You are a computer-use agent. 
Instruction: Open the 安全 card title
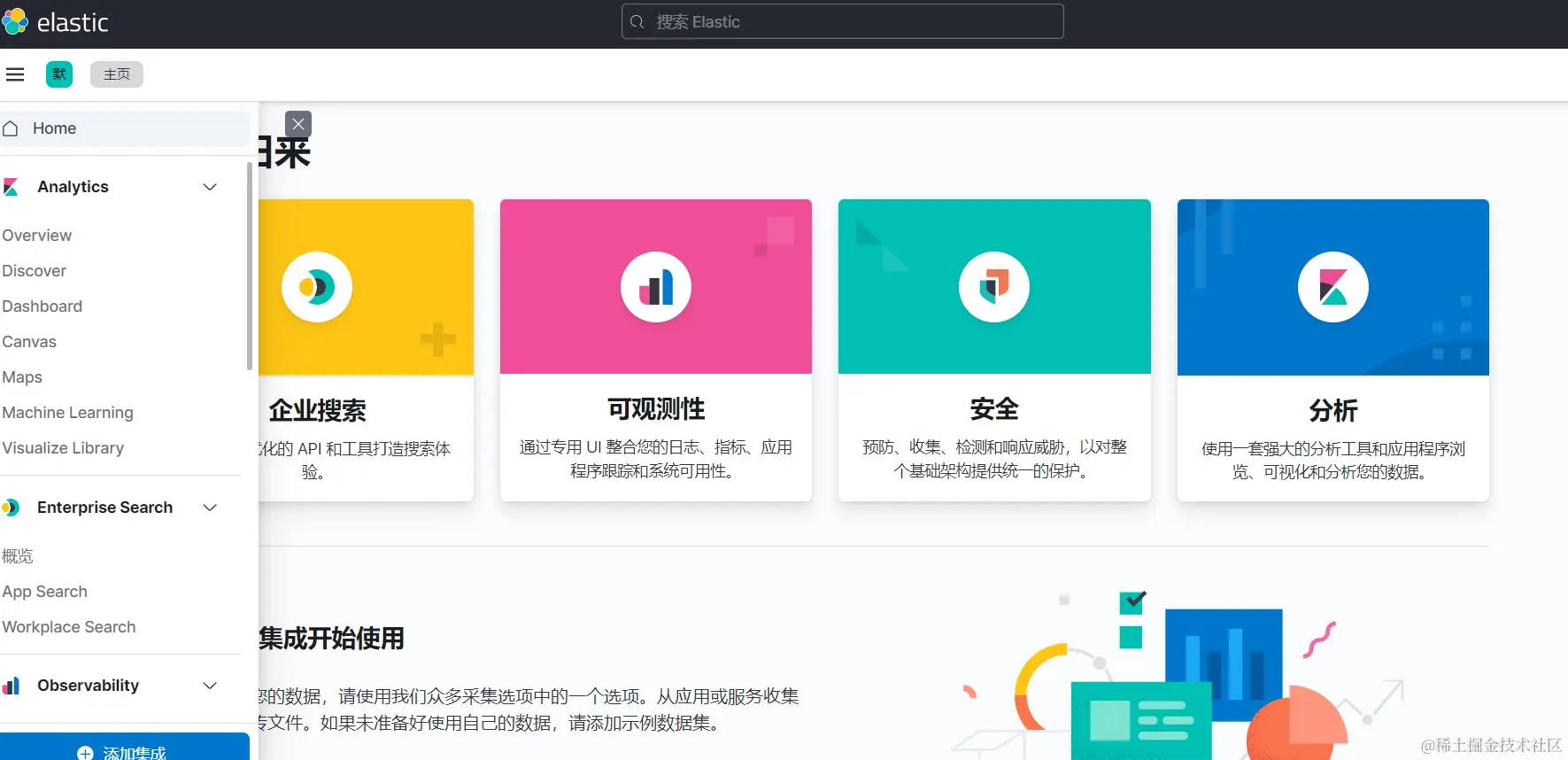(x=994, y=408)
